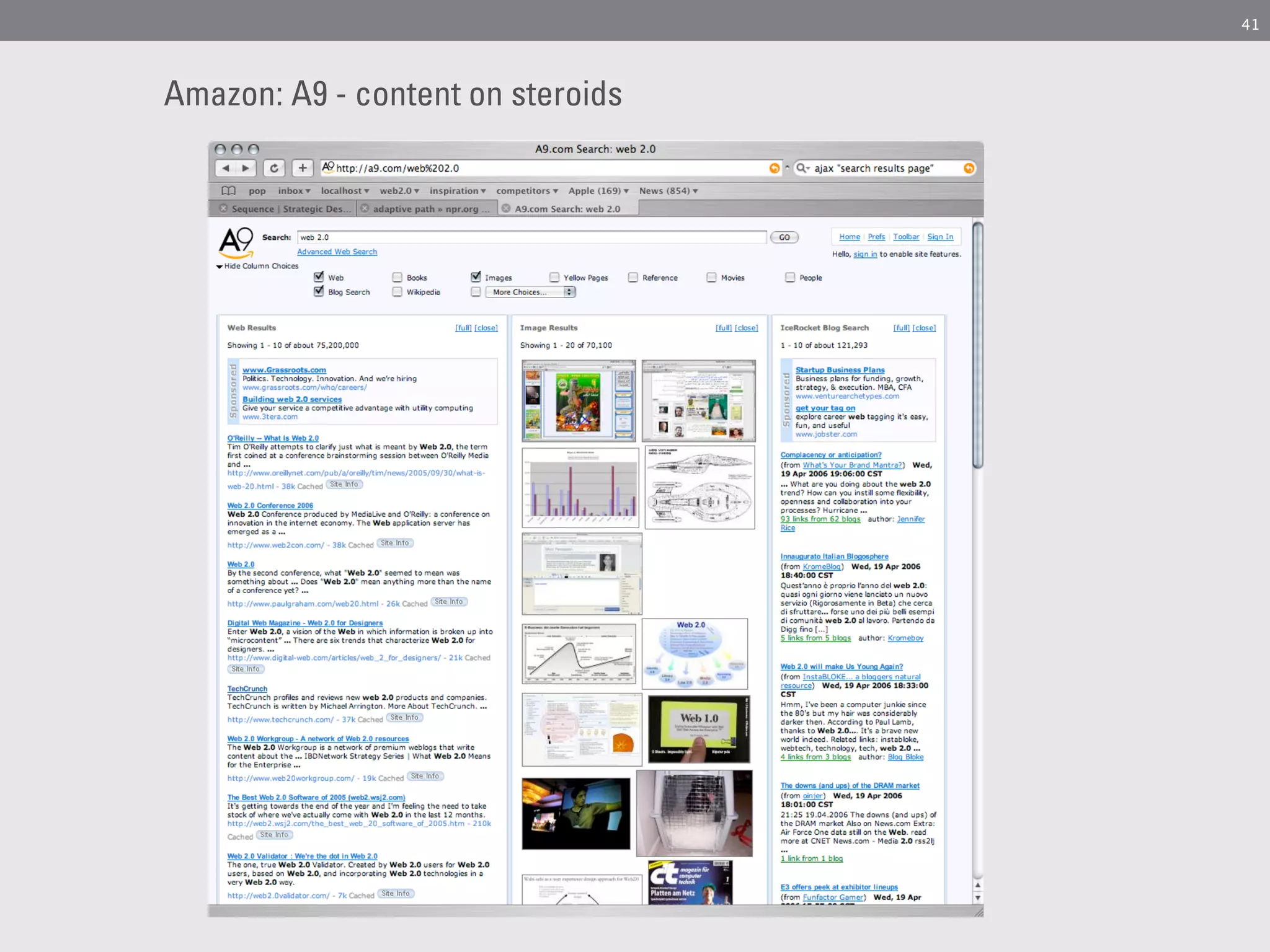Open the inspiration bookmark folder

pyautogui.click(x=458, y=191)
